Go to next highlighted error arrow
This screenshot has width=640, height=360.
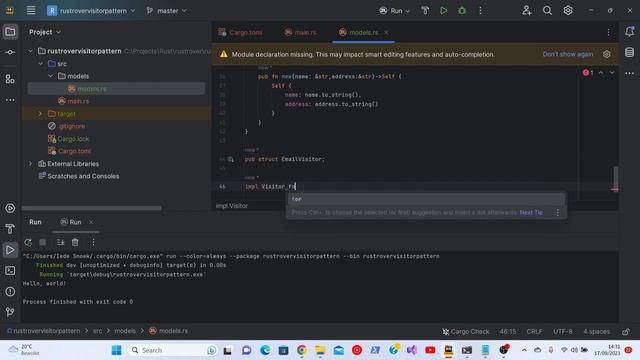612,73
